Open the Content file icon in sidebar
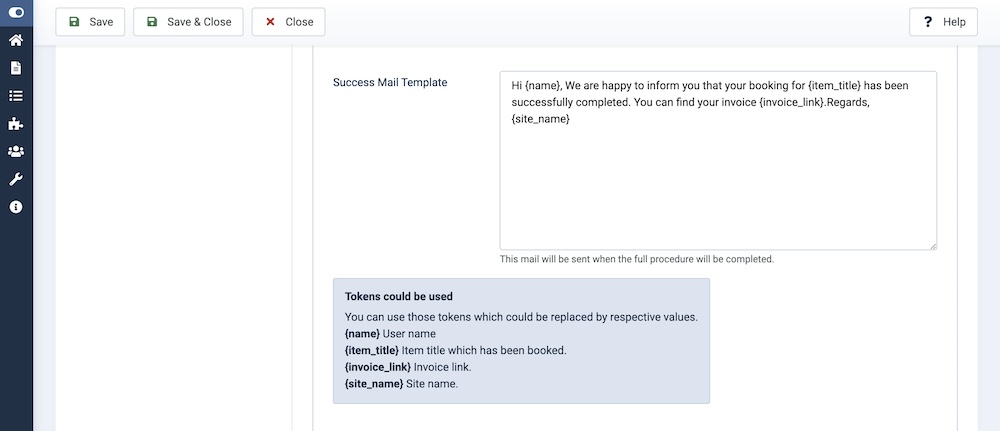Screen dimensions: 1000x431 (x=16, y=69)
